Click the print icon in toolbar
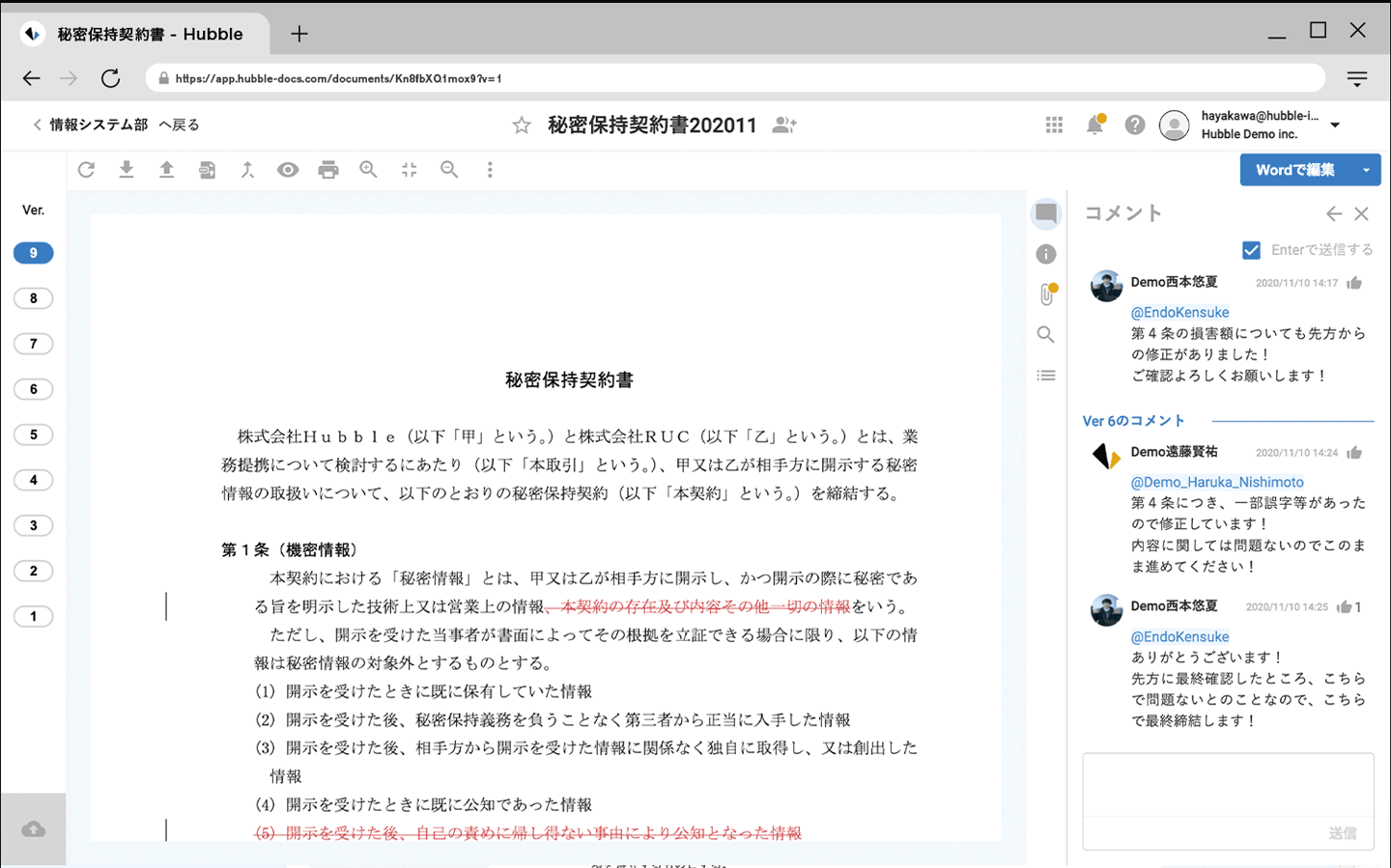The width and height of the screenshot is (1391, 868). click(x=328, y=170)
